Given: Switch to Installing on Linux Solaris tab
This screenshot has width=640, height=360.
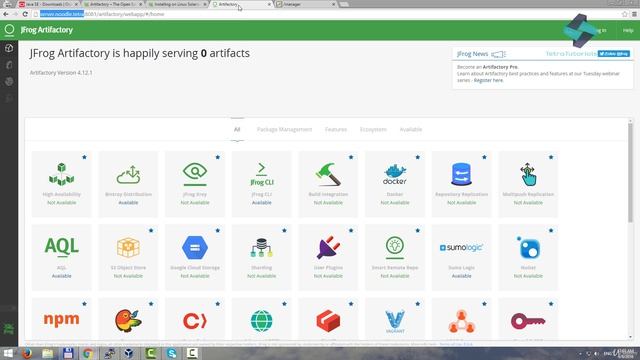Looking at the screenshot, I should point(178,4).
